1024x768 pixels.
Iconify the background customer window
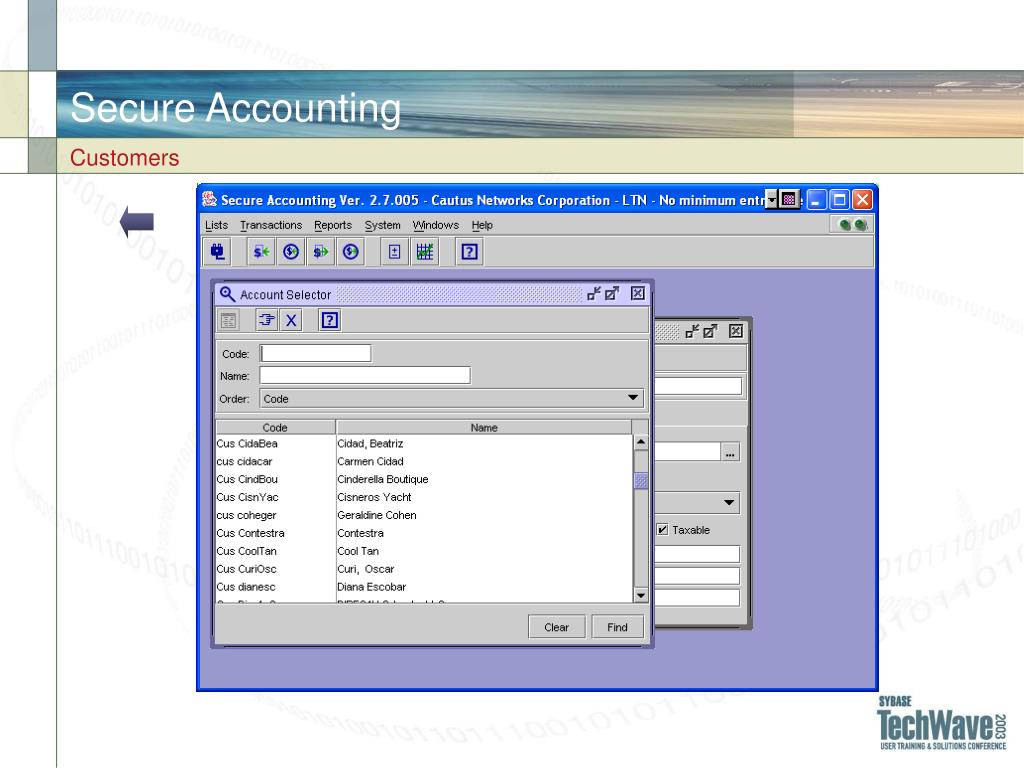[692, 331]
